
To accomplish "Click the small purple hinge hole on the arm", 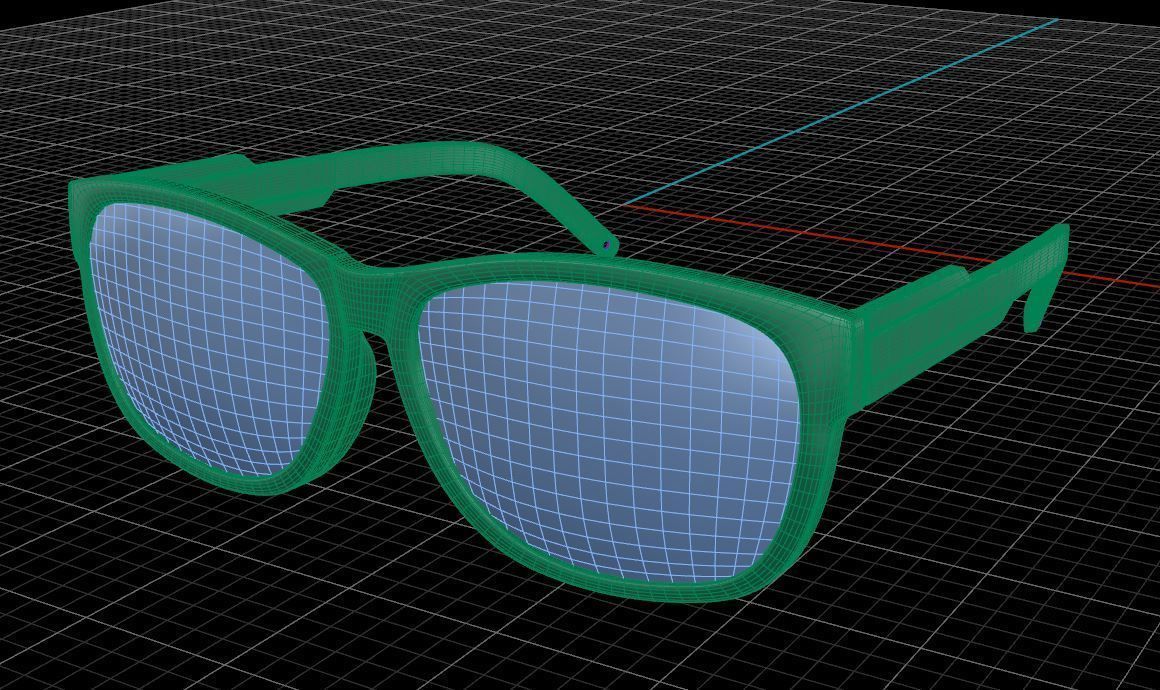I will point(608,243).
